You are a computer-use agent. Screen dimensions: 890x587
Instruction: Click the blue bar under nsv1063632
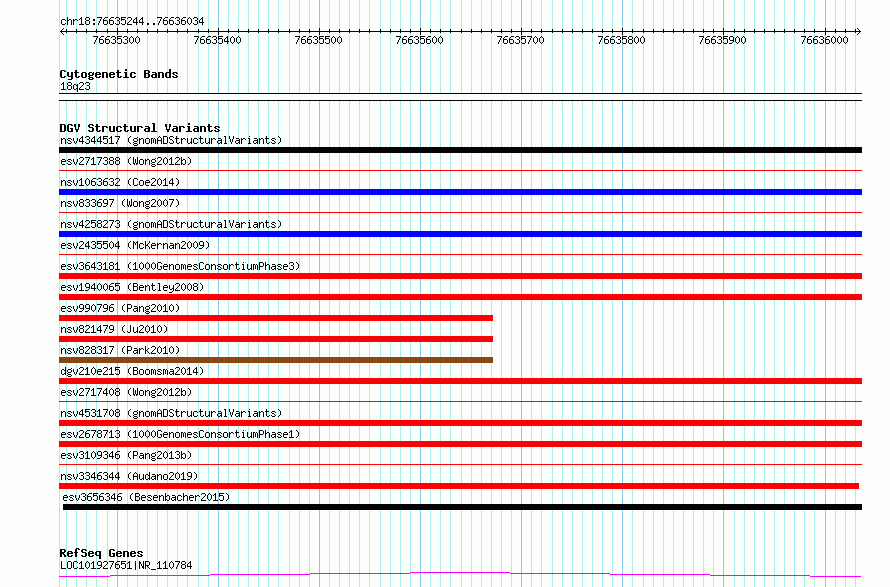[x=460, y=192]
